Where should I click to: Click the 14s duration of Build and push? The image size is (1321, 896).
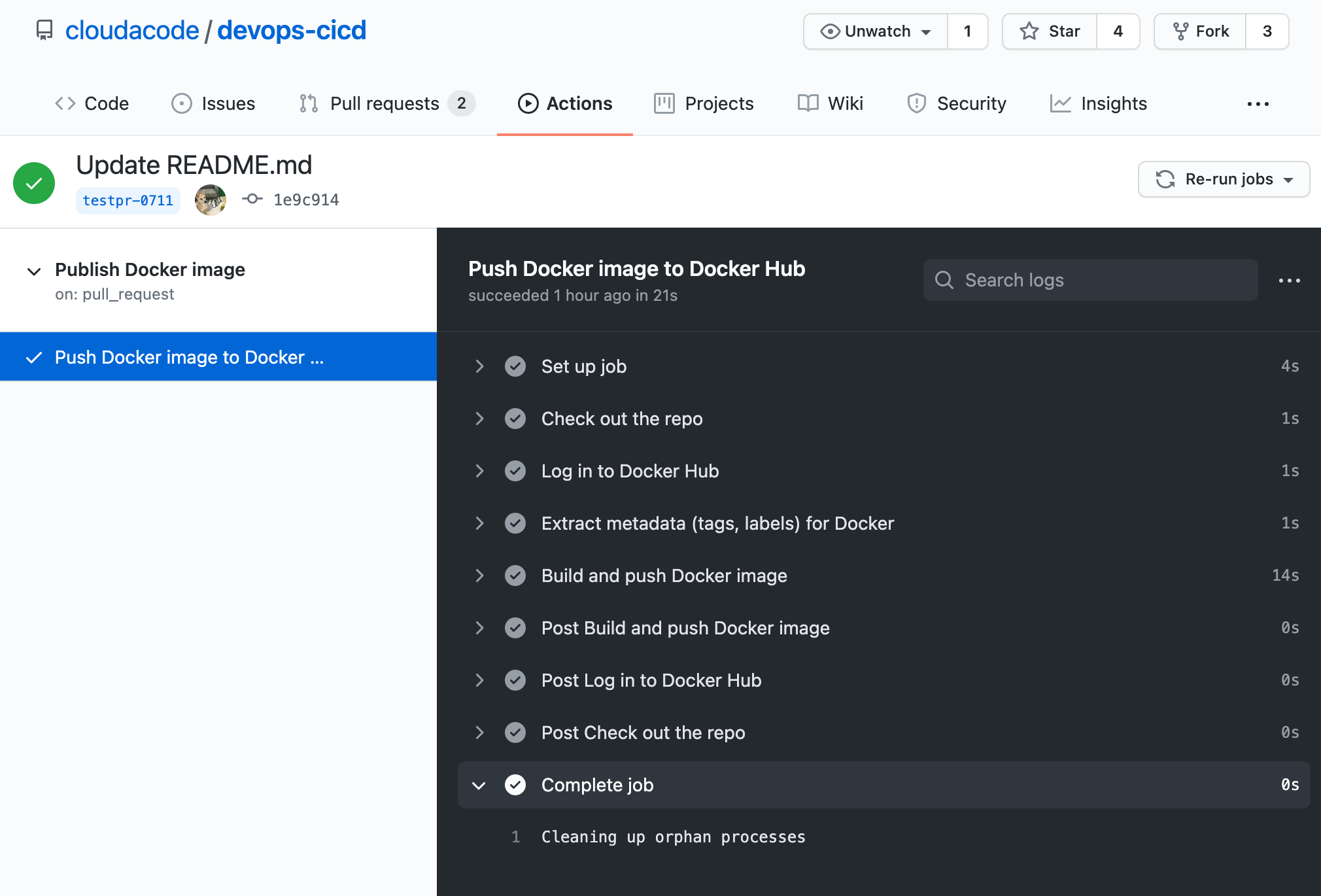click(x=1285, y=576)
